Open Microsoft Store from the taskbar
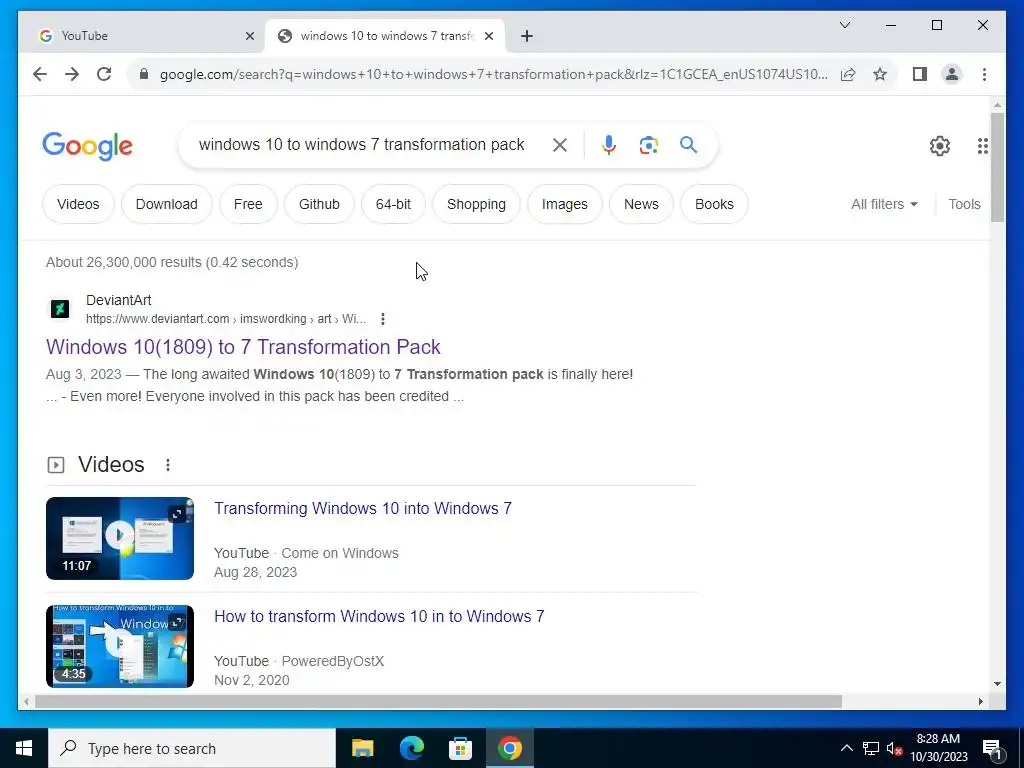1024x768 pixels. [460, 748]
